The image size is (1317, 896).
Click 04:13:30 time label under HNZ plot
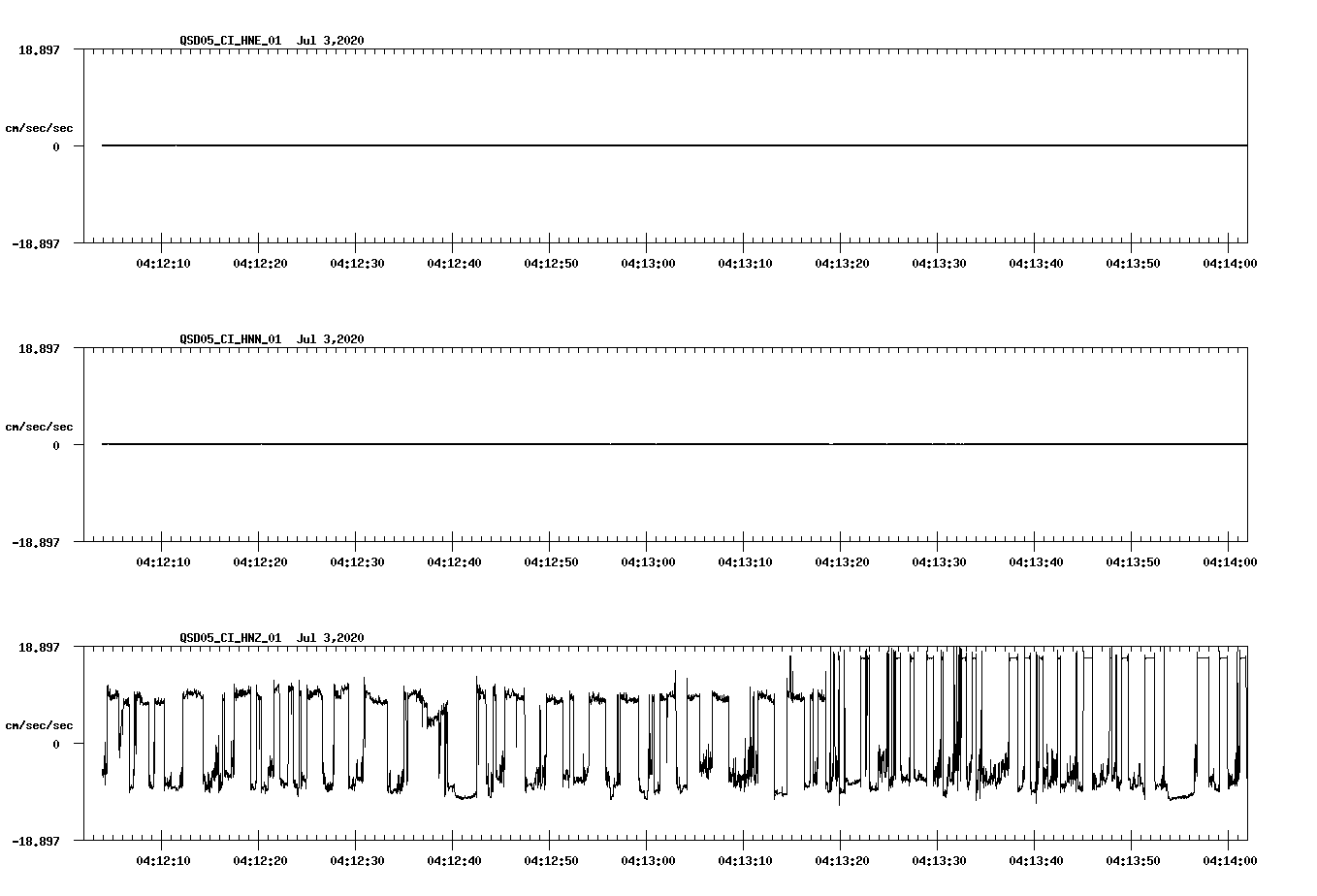939,861
